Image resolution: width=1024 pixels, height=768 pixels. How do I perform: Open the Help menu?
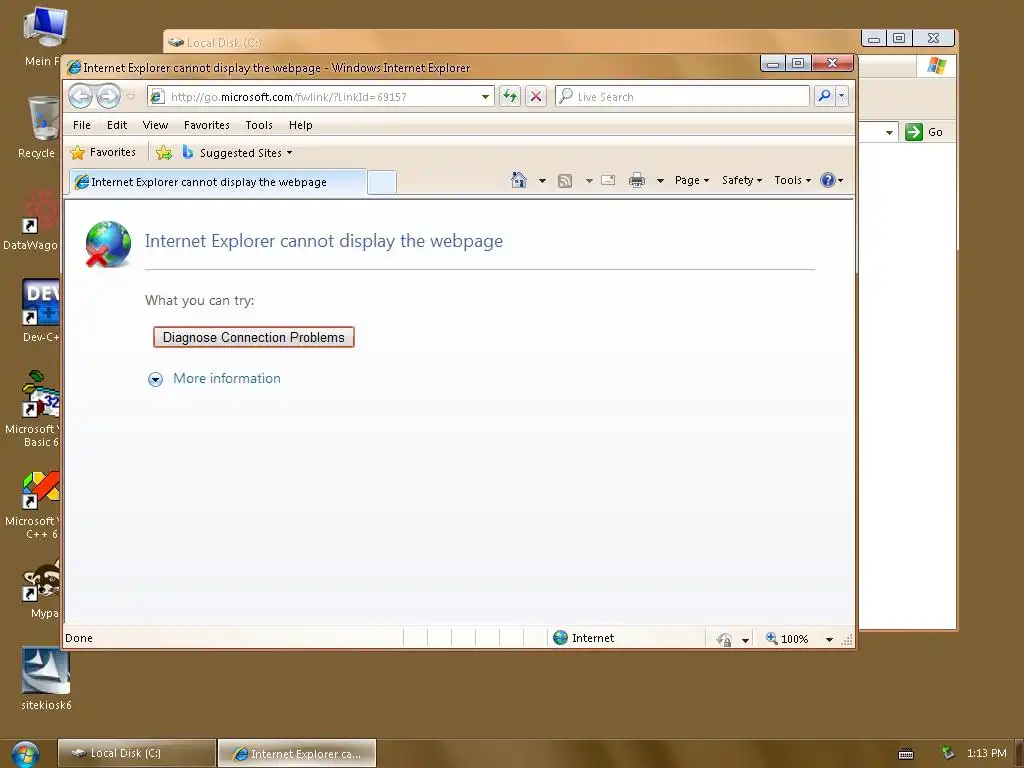(x=300, y=125)
